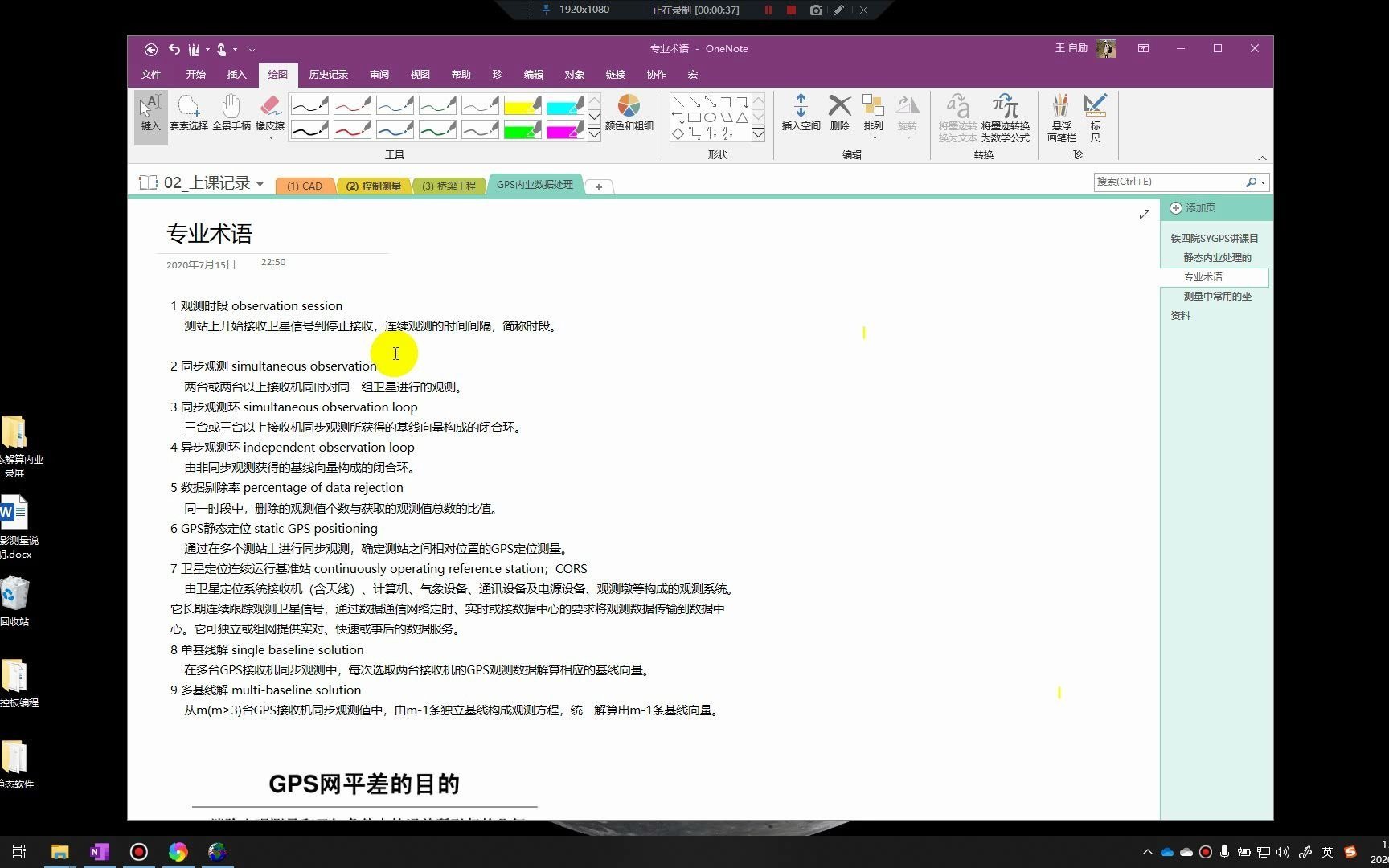Screen dimensions: 1389x868
Task: Activate the 套索选择 lasso select tool
Action: [189, 113]
